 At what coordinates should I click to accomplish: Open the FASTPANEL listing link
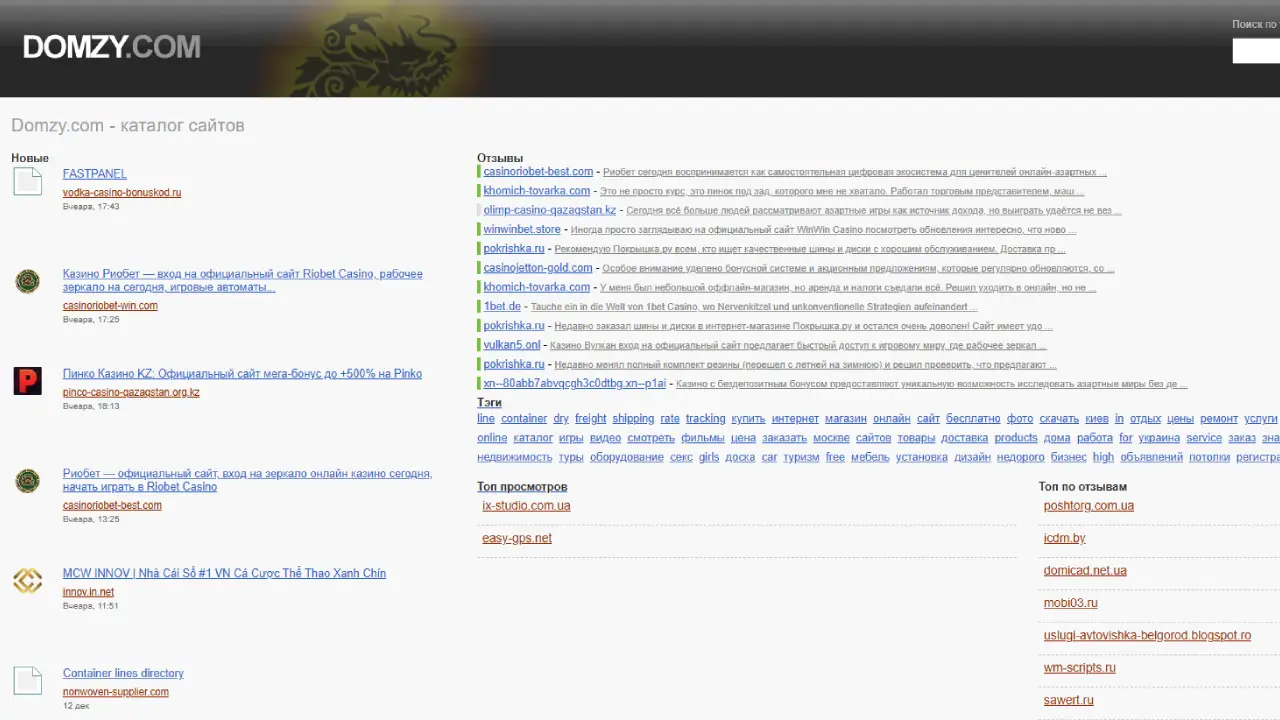tap(94, 174)
